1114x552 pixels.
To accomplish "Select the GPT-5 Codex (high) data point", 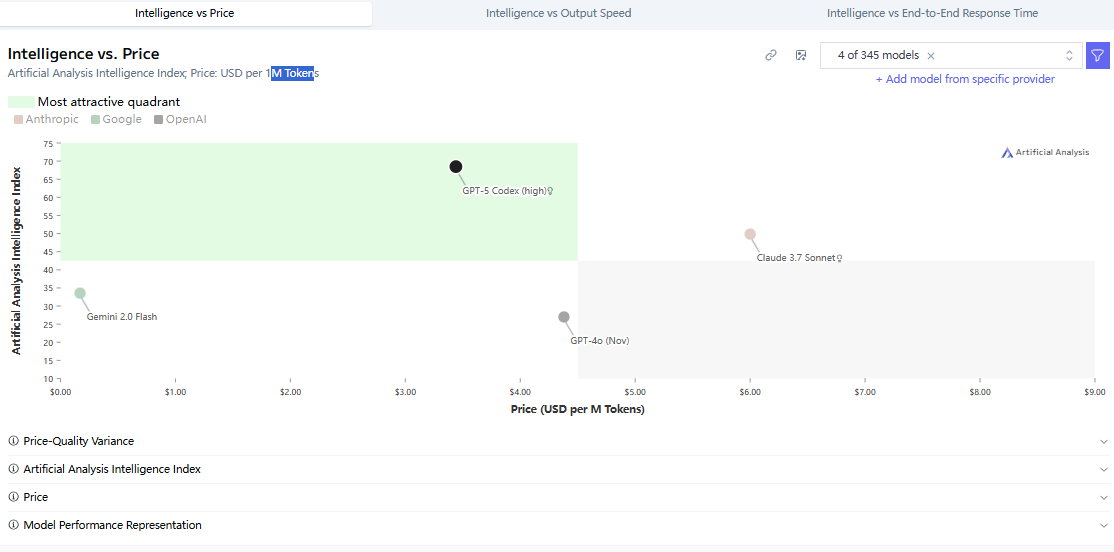I will tap(456, 167).
